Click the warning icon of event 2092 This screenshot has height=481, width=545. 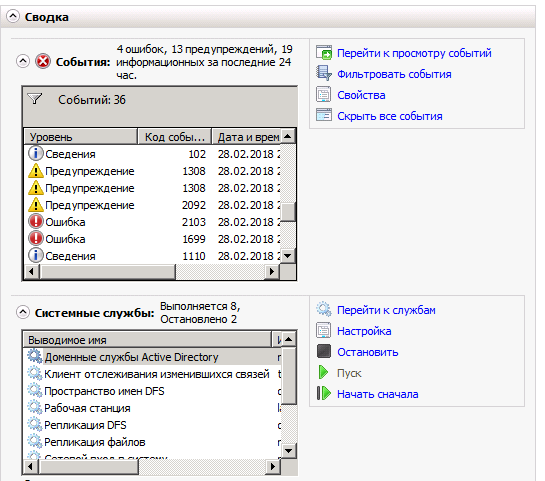click(x=35, y=205)
